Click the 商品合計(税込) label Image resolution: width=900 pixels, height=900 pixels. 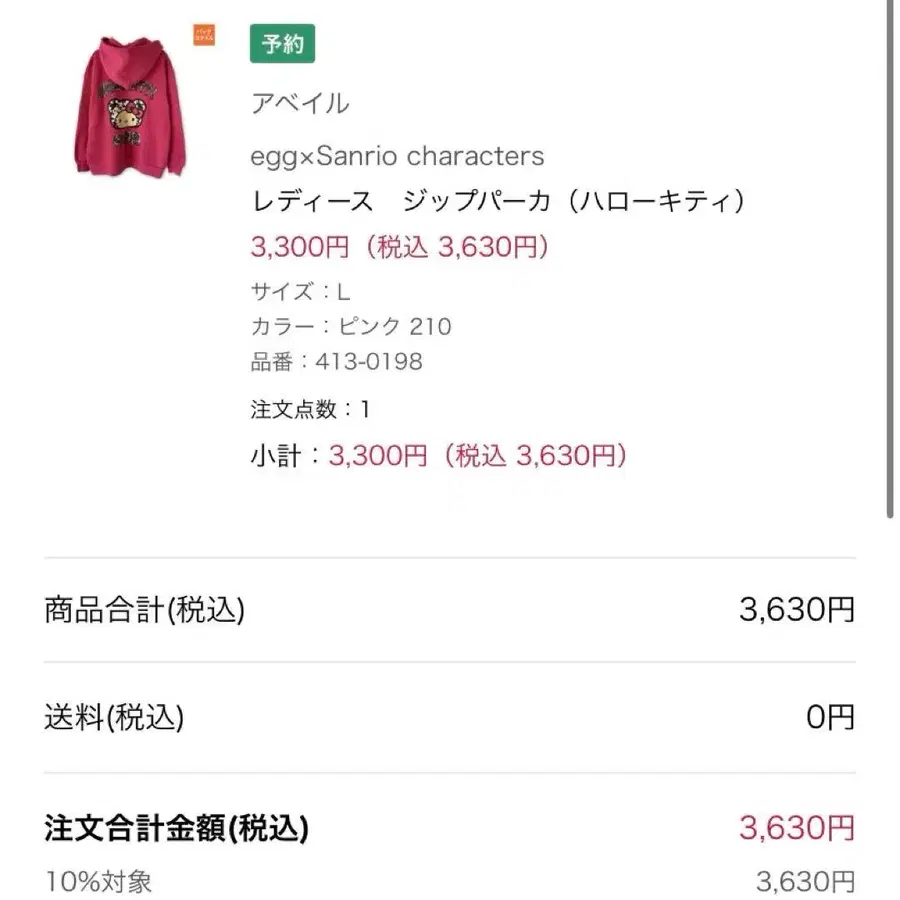145,610
